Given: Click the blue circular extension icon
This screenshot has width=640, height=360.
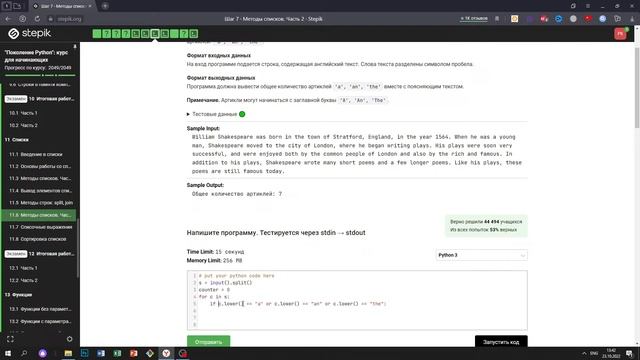Looking at the screenshot, I should [558, 19].
